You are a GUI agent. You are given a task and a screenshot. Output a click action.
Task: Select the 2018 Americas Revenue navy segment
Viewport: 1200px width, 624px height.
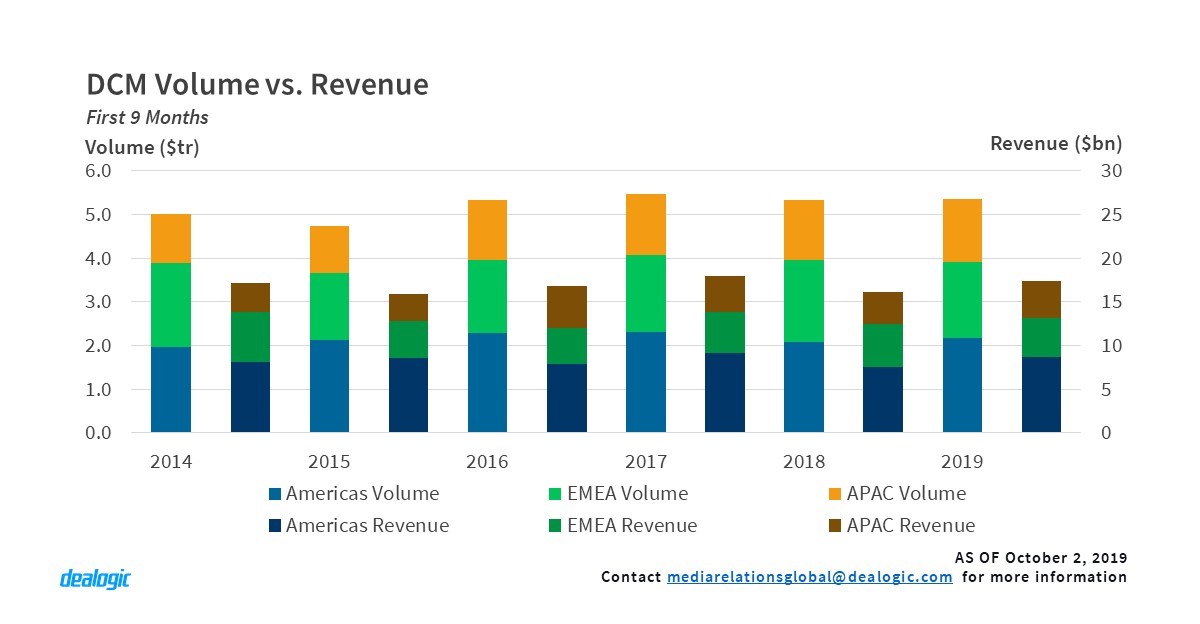[883, 399]
